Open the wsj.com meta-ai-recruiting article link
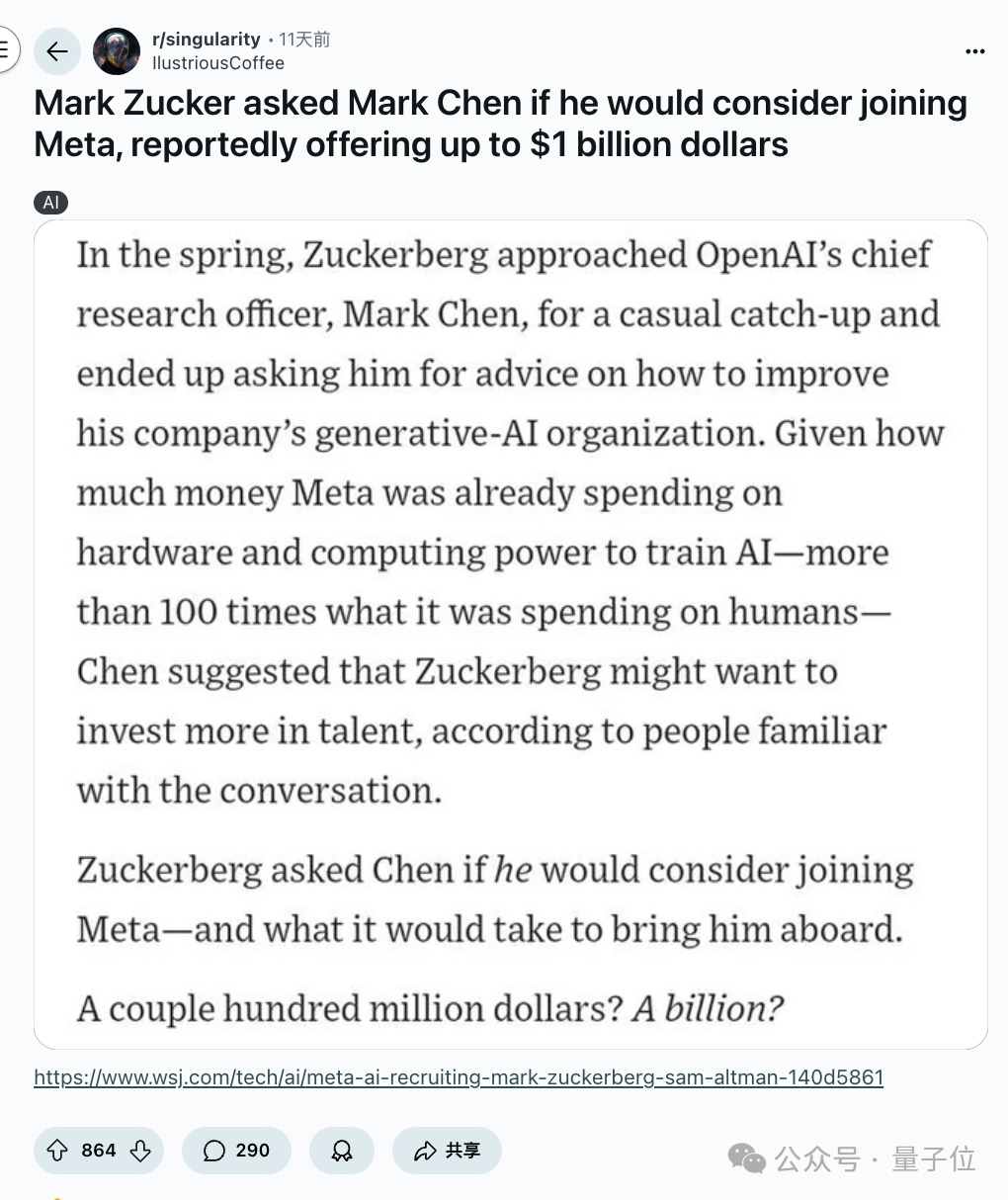This screenshot has height=1200, width=1008. click(459, 1077)
